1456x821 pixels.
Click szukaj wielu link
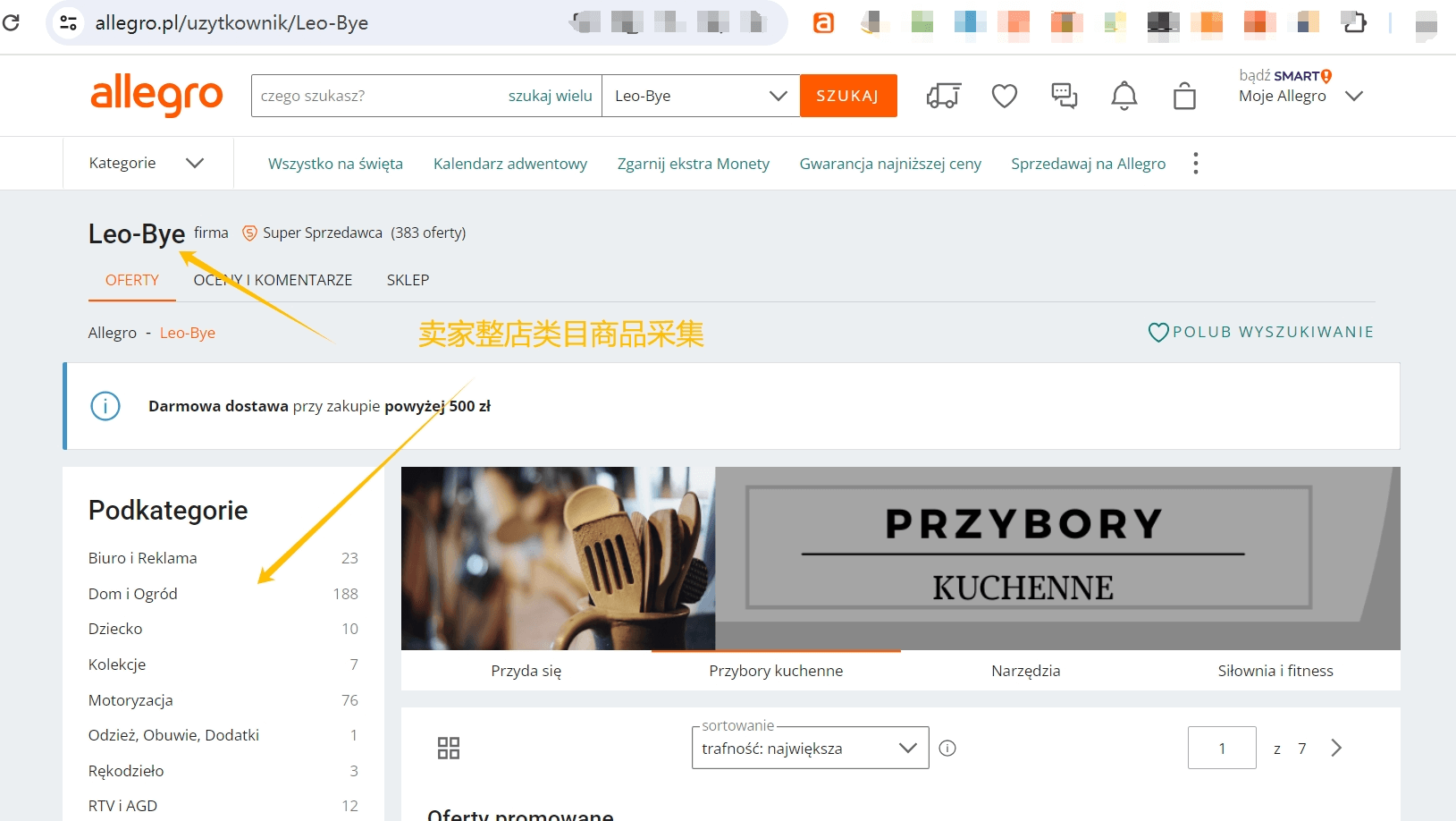(550, 96)
